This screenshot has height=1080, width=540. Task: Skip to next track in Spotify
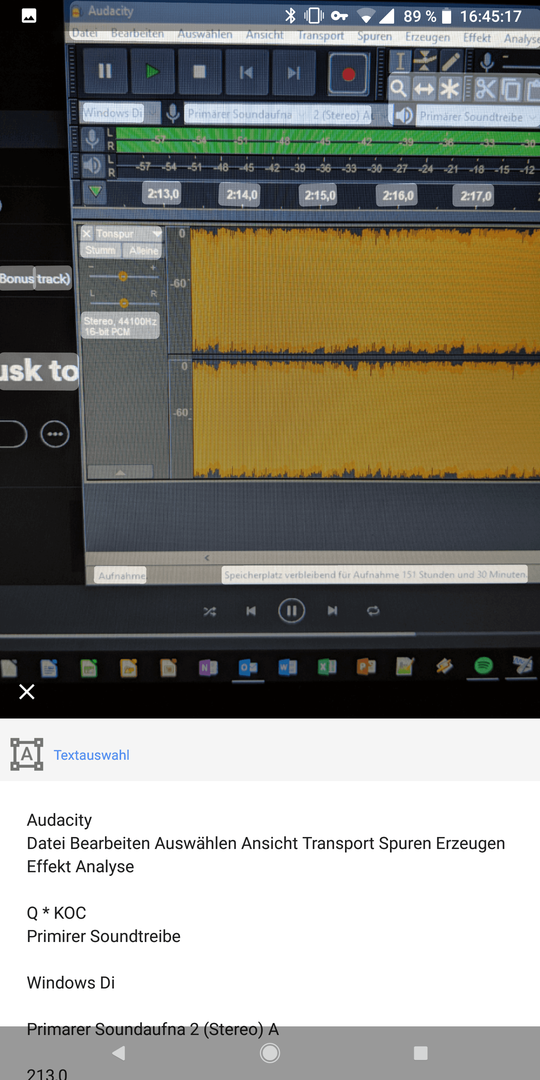pyautogui.click(x=333, y=610)
